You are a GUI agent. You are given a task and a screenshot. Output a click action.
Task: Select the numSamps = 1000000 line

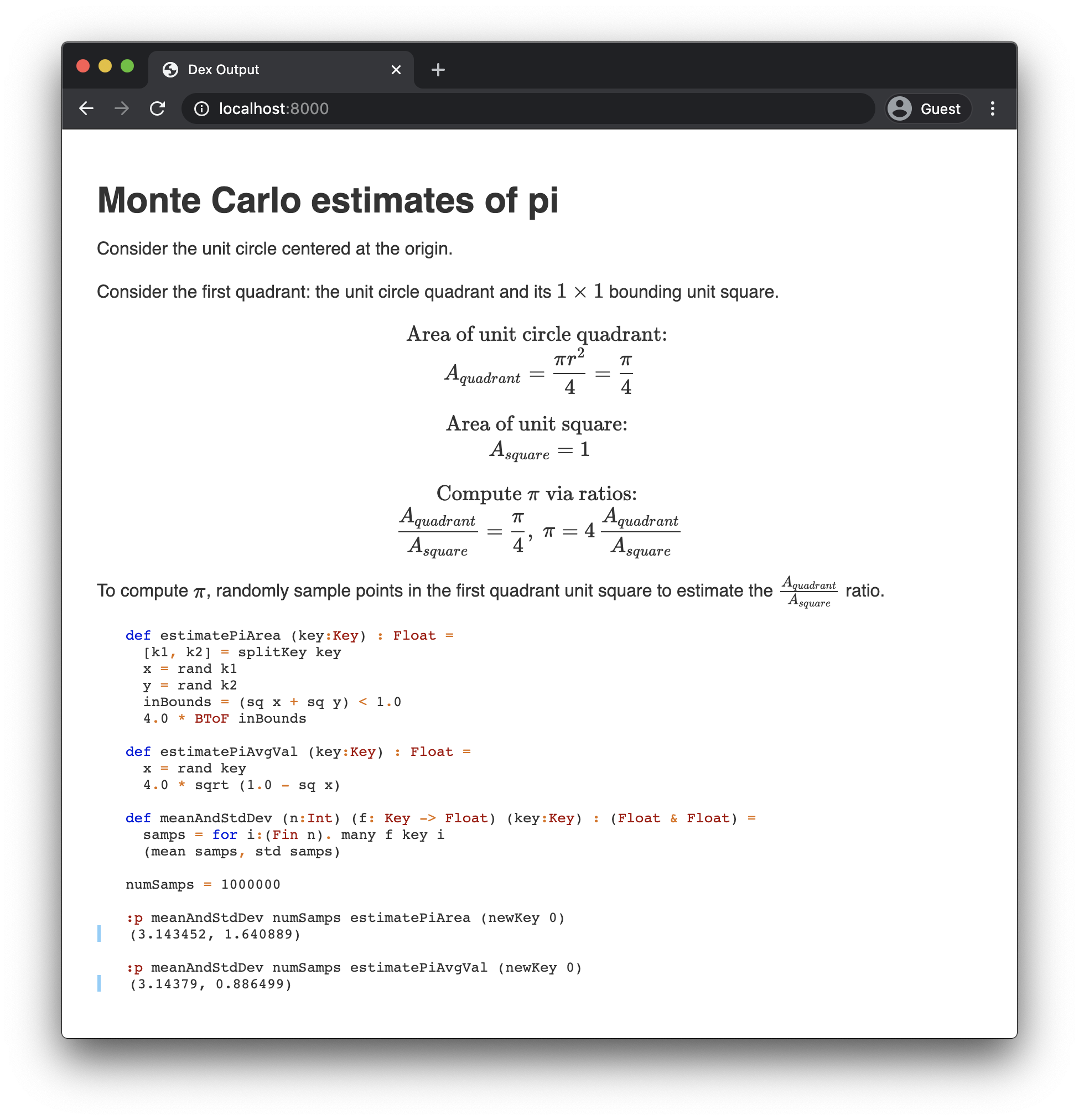pos(203,884)
